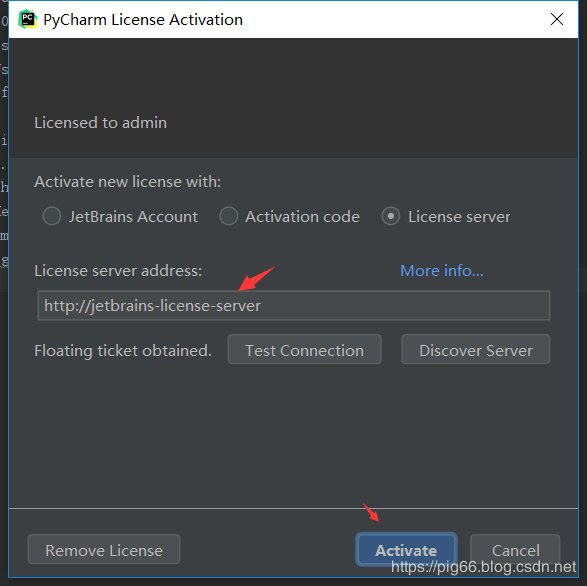
Task: Open the More info... link
Action: 442,270
